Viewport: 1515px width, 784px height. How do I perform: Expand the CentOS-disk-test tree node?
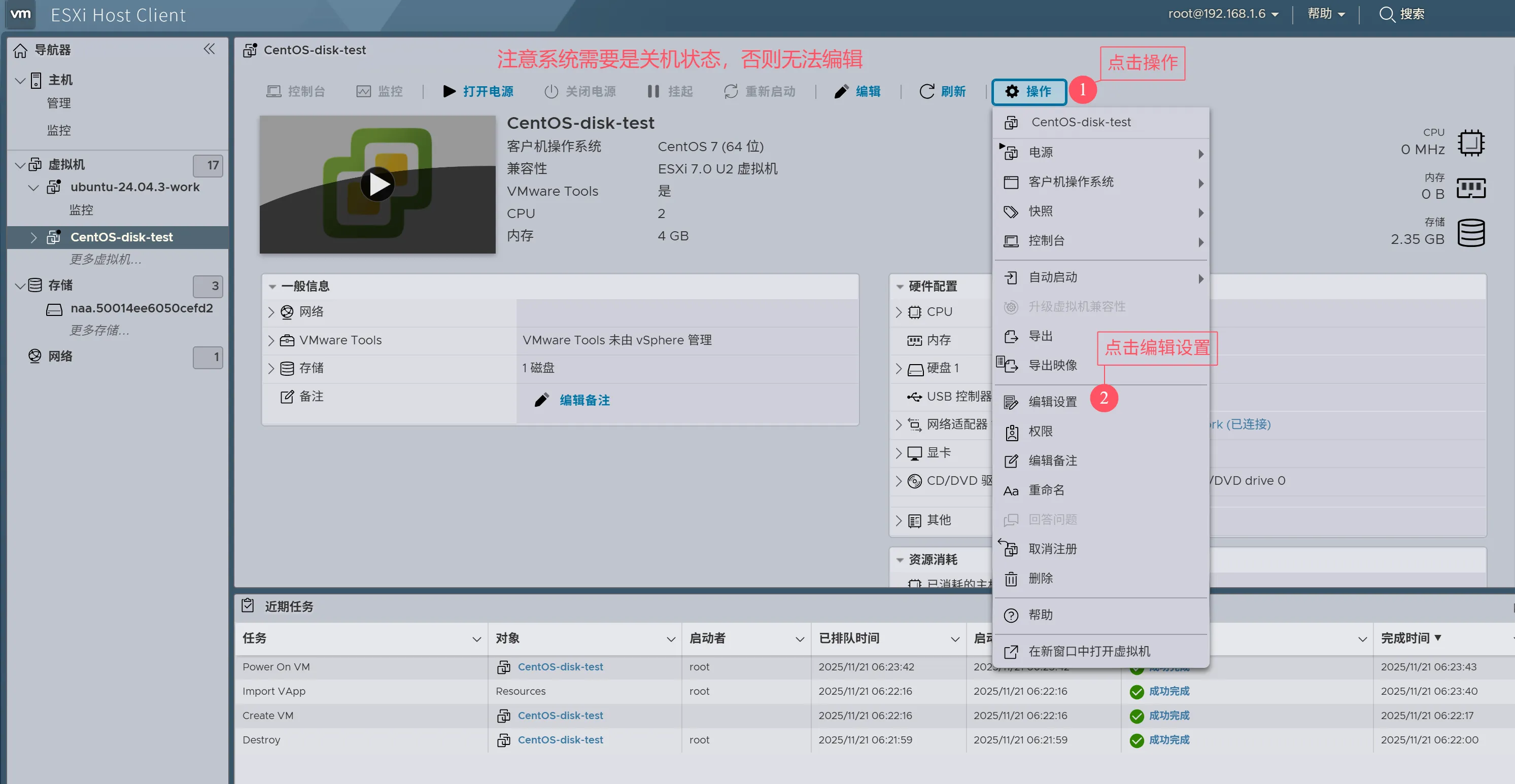33,237
